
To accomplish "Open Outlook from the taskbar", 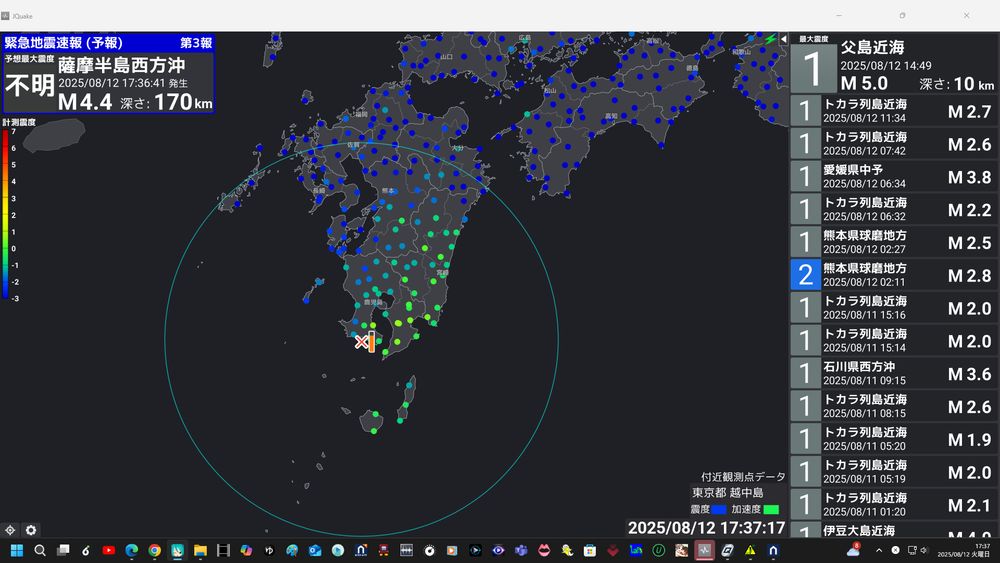I will (x=315, y=550).
